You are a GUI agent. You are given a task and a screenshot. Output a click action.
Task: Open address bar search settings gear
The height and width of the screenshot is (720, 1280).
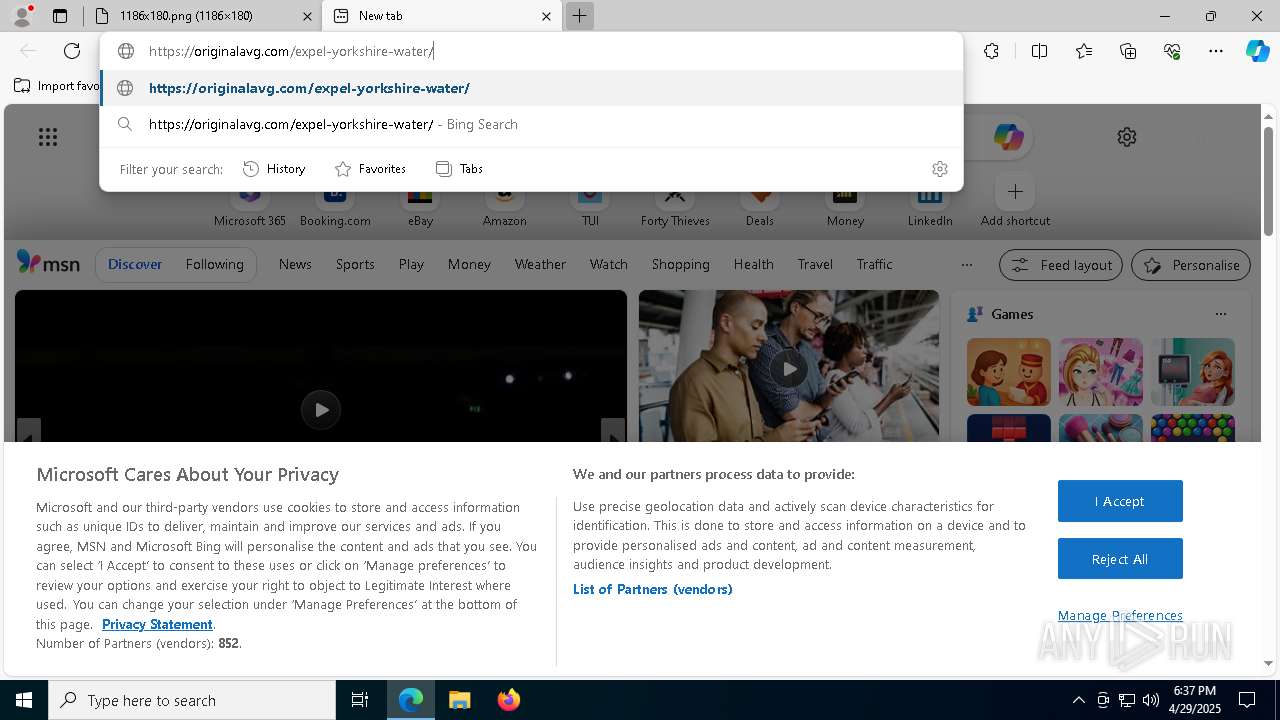tap(940, 169)
